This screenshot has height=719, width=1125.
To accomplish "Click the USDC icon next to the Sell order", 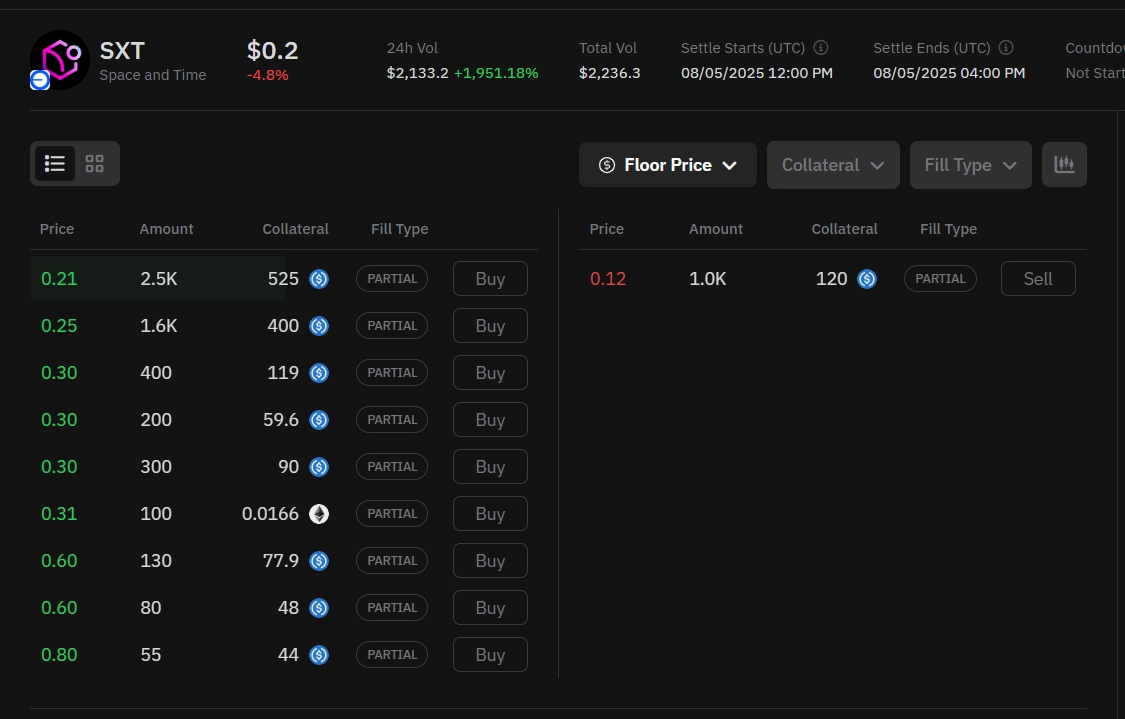I will click(867, 278).
